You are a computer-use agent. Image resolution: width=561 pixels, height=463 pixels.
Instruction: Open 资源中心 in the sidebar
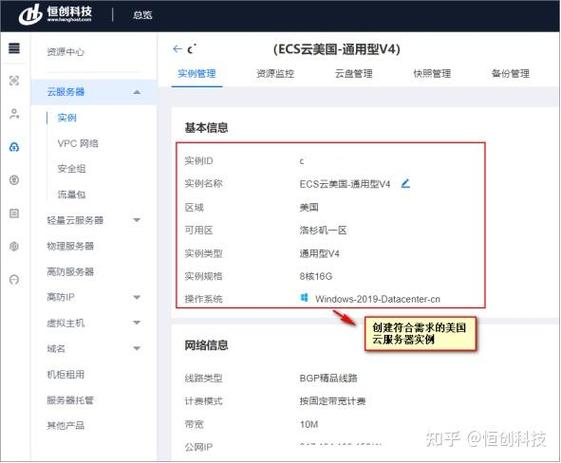[x=65, y=52]
